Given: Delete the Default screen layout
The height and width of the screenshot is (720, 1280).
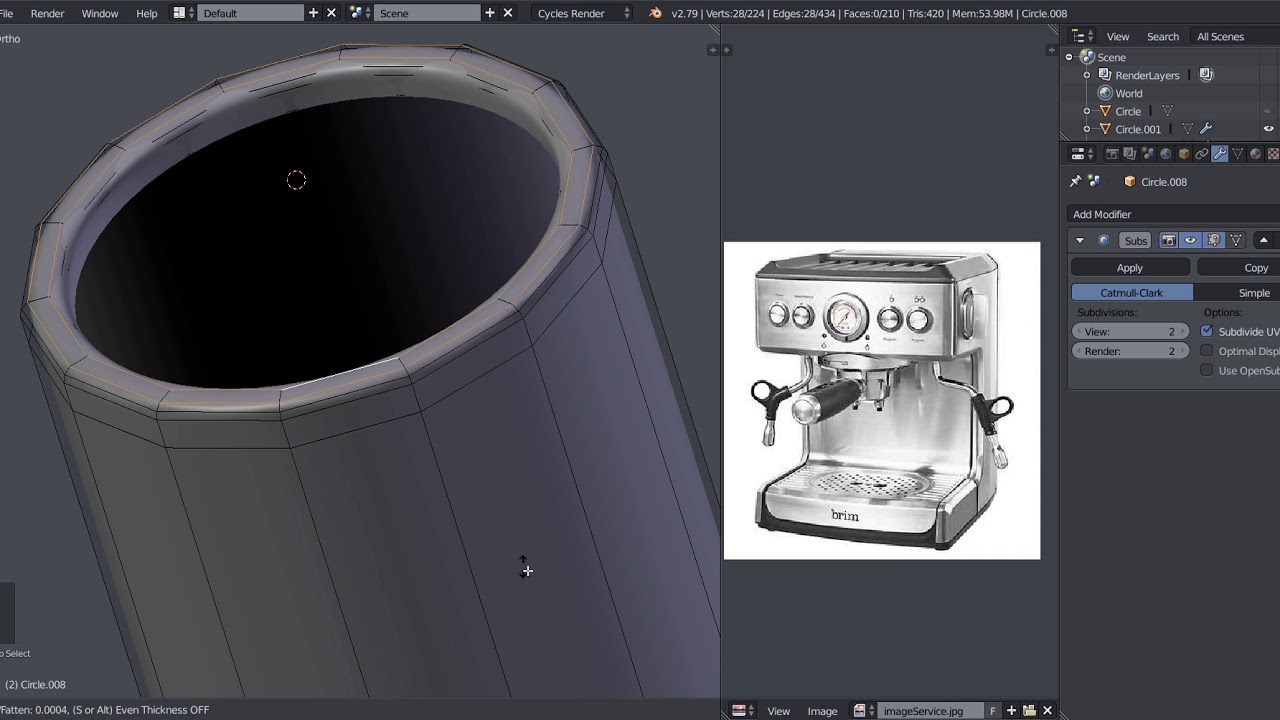Looking at the screenshot, I should click(331, 13).
